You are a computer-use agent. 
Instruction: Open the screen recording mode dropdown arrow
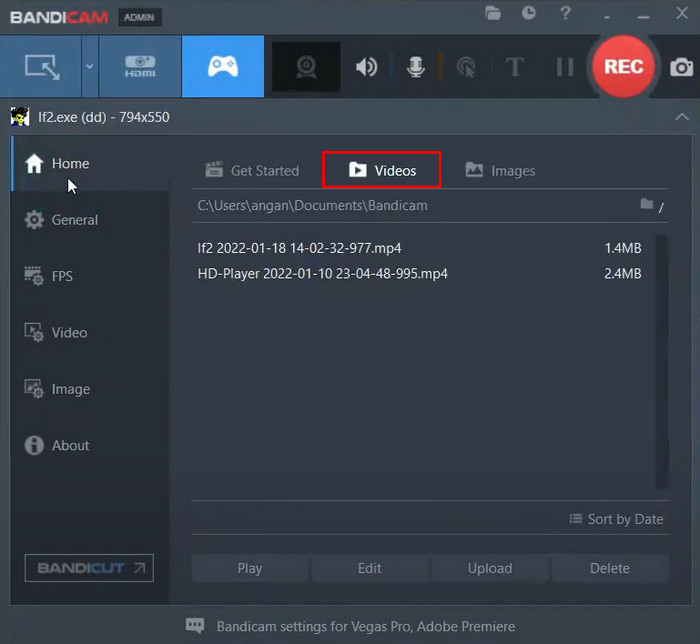(90, 67)
